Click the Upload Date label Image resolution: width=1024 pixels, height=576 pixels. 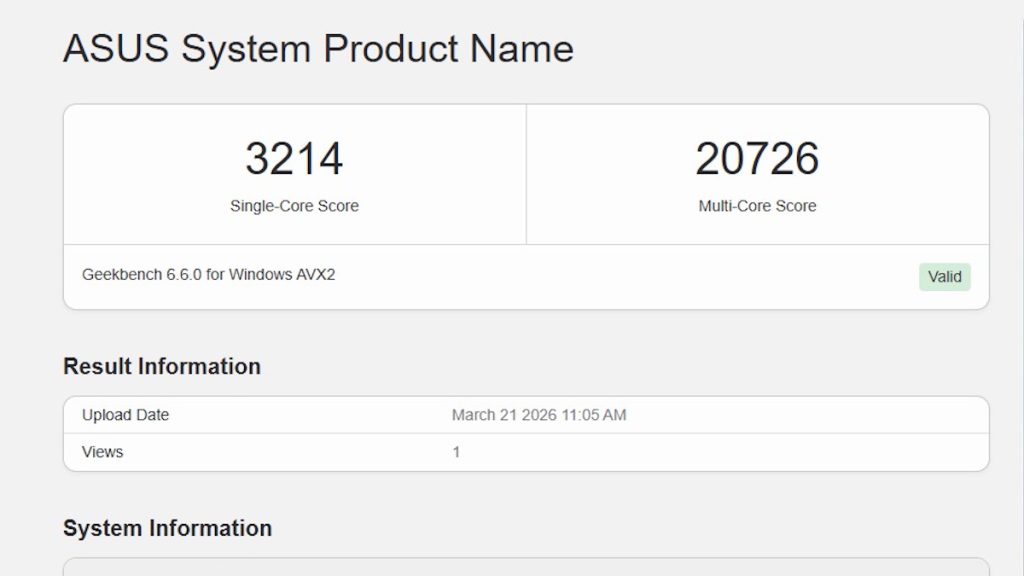[125, 414]
